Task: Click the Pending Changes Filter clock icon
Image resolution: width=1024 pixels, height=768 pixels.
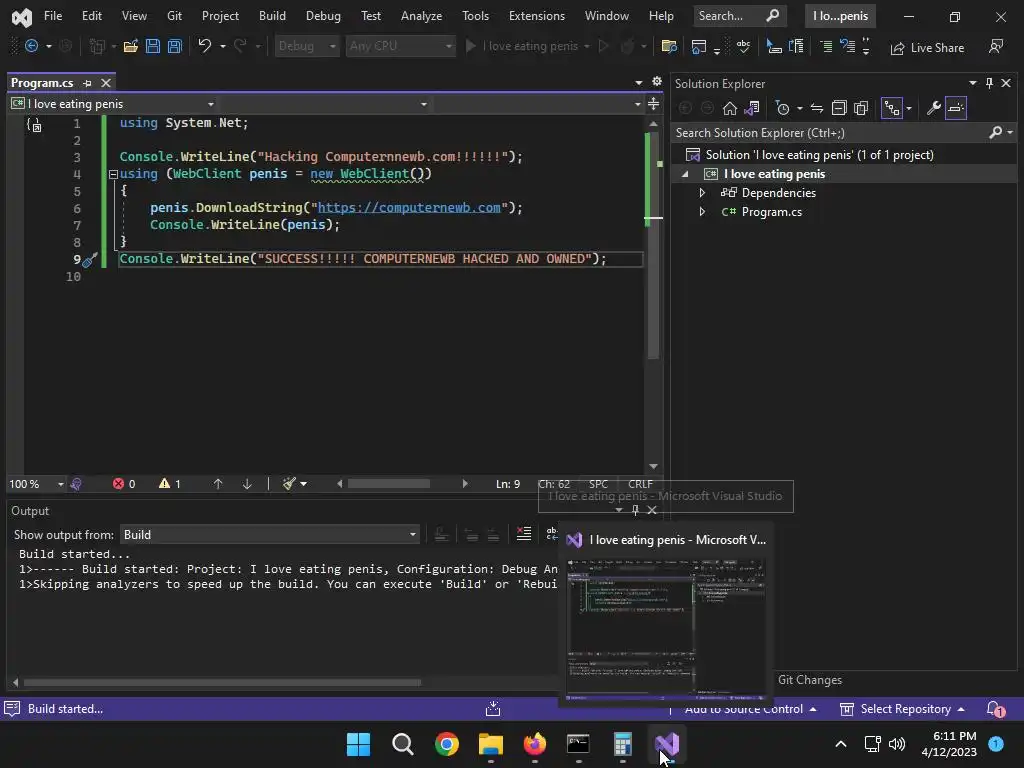Action: pyautogui.click(x=782, y=108)
